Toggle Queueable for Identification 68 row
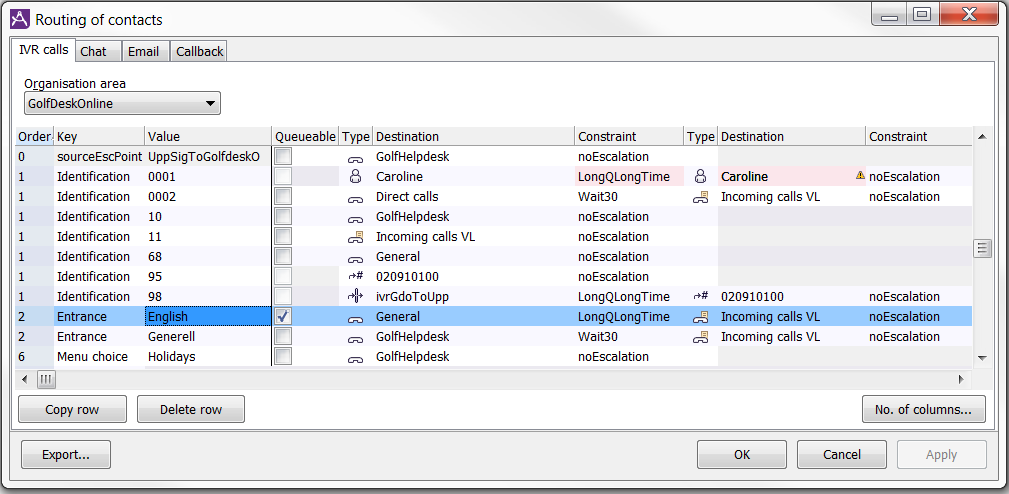 point(283,256)
